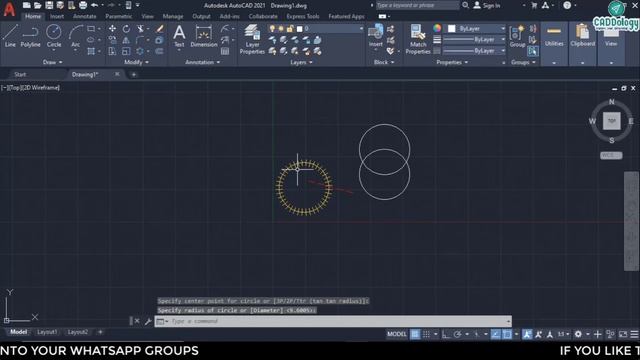This screenshot has width=640, height=360.
Task: Click the keyword search box
Action: [417, 5]
